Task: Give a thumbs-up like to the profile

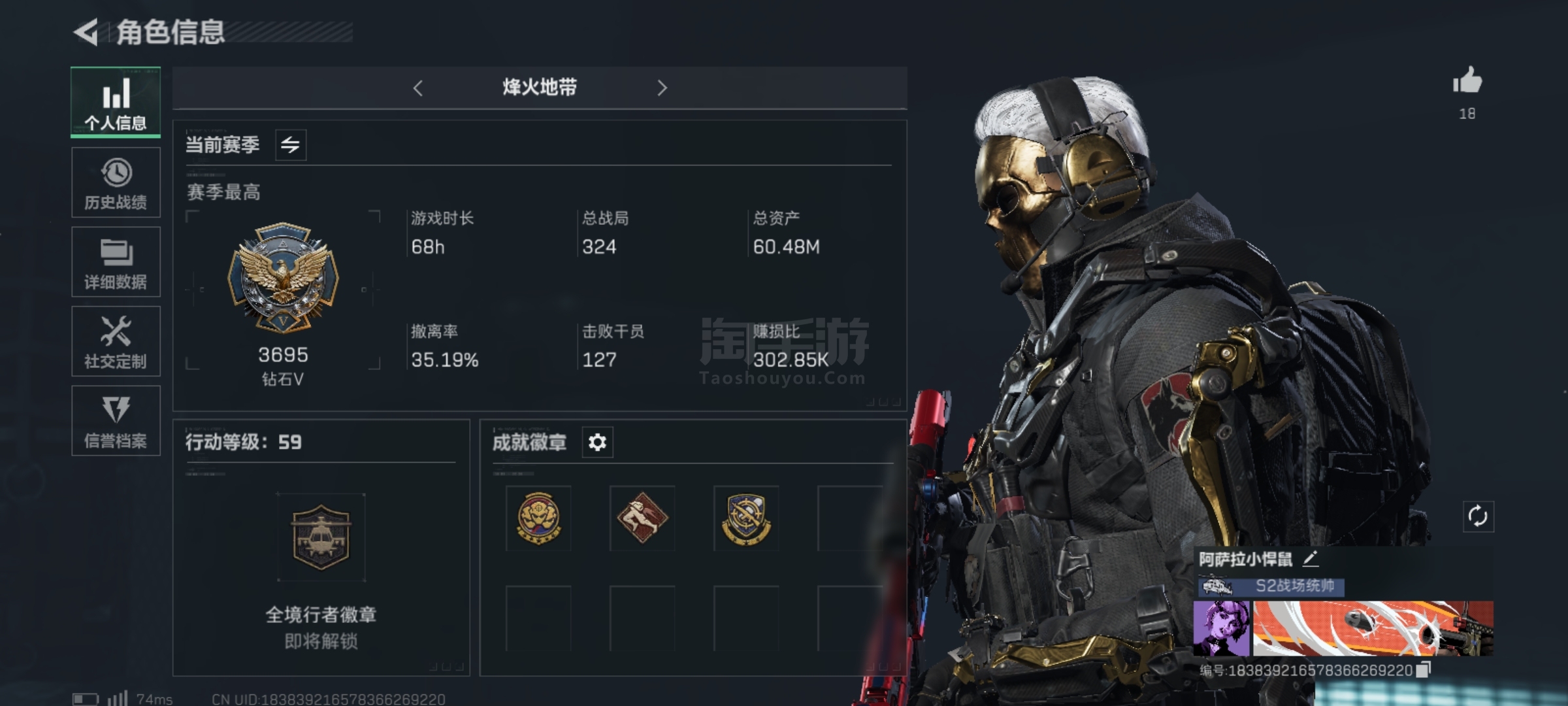Action: click(1467, 82)
